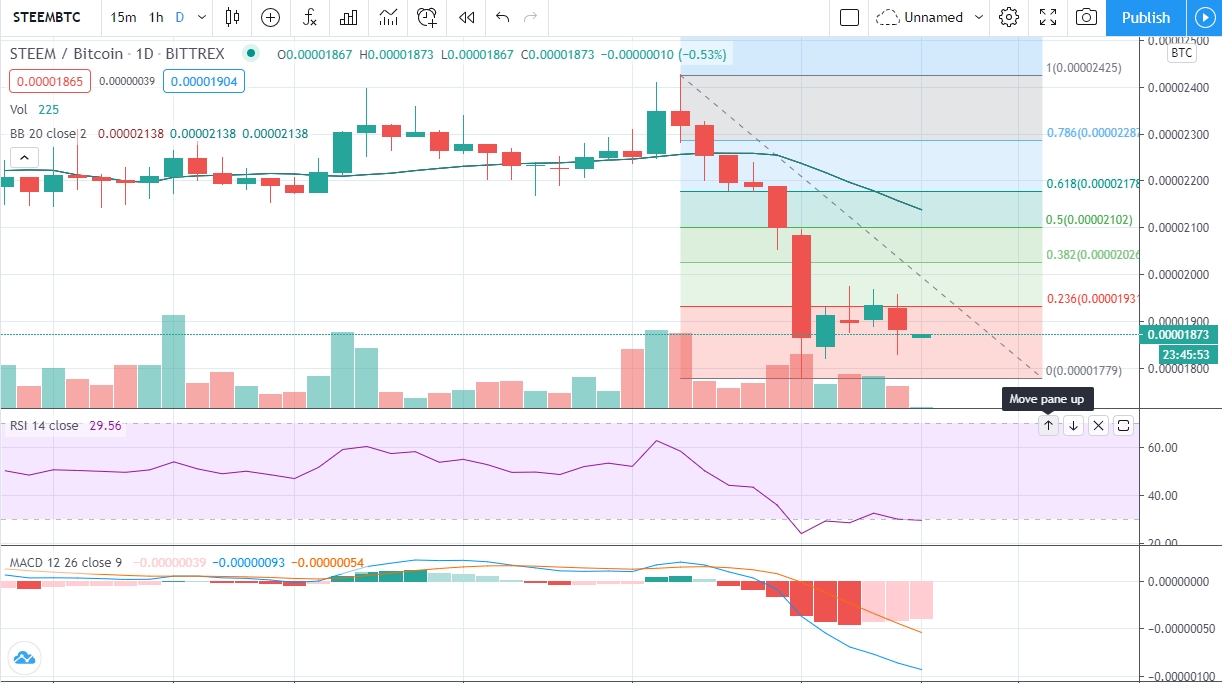Take a chart snapshot with the camera icon
This screenshot has width=1222, height=683.
1085,17
